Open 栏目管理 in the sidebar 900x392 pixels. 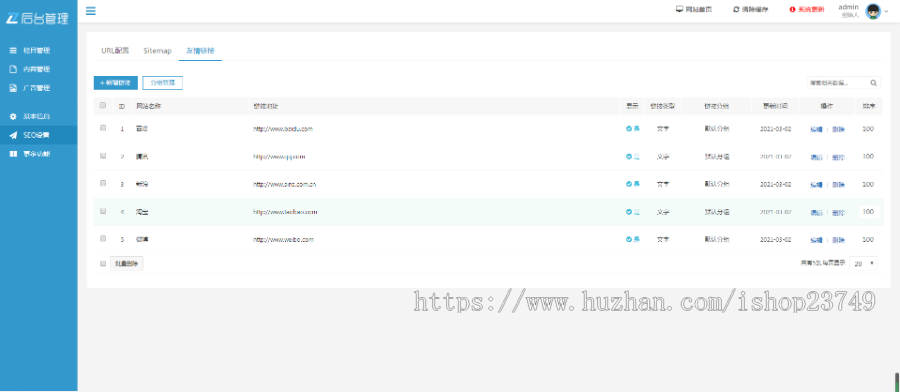pos(38,51)
